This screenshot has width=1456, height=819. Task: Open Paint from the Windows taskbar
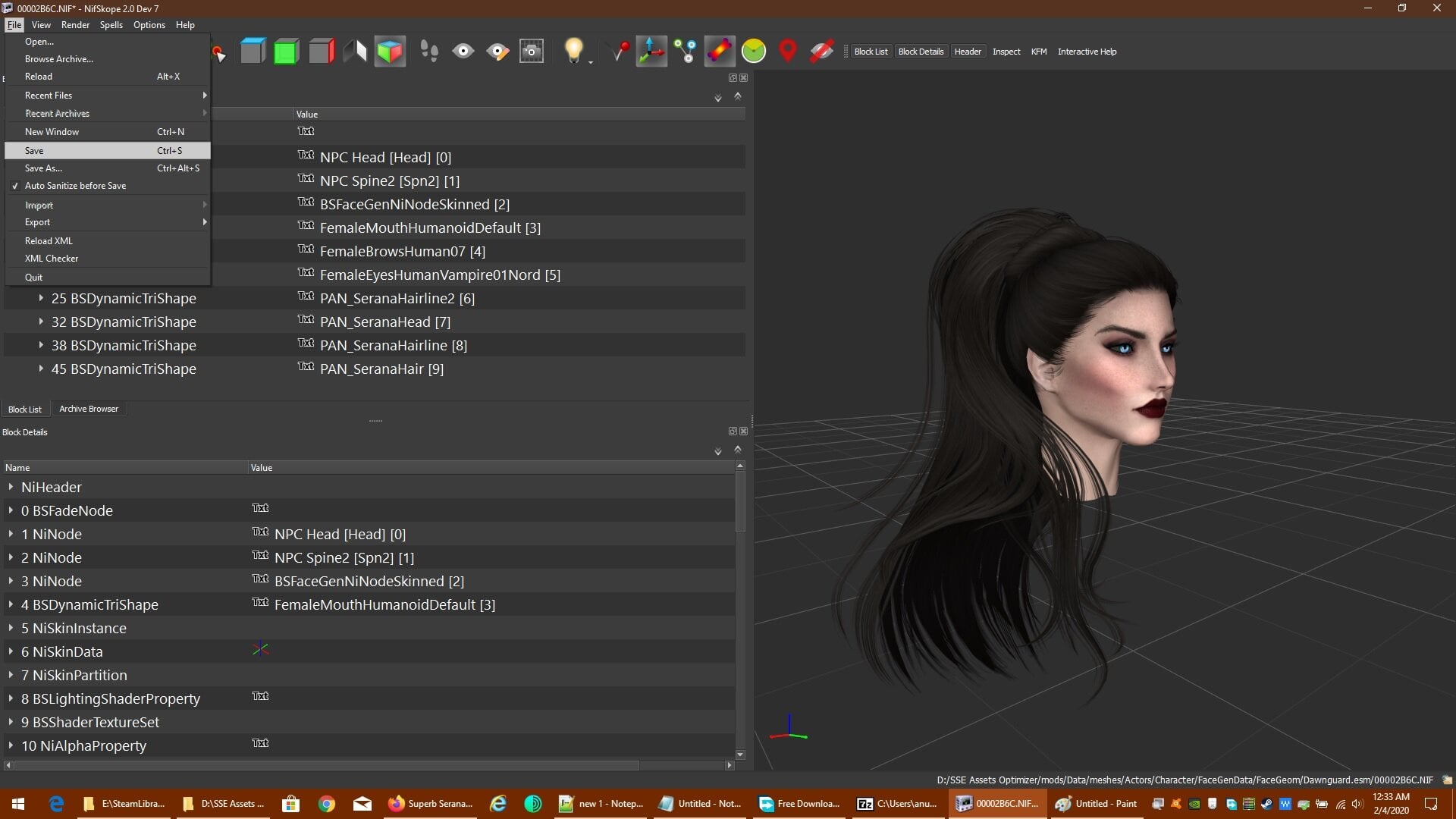(x=1097, y=804)
